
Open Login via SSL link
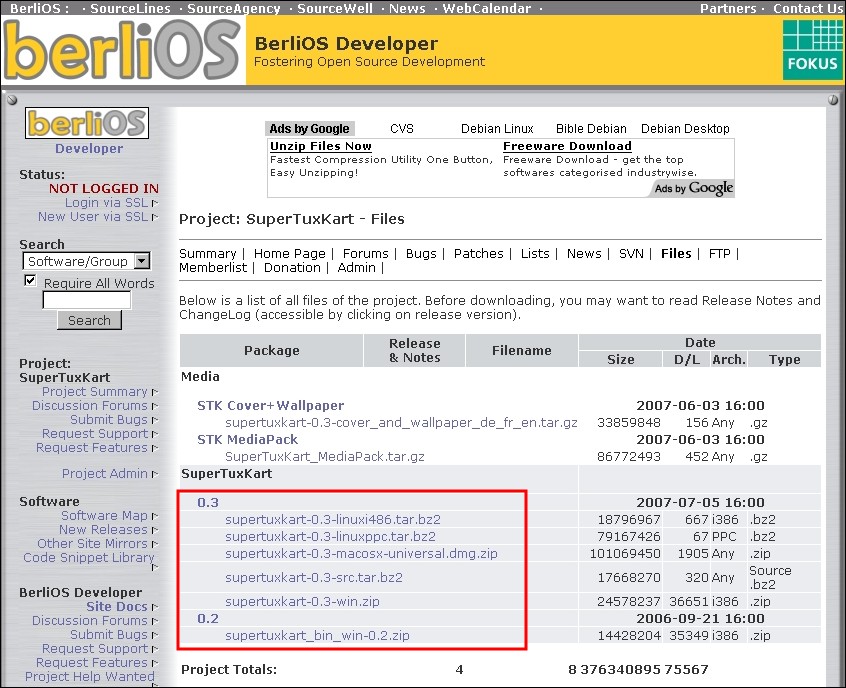pos(106,203)
